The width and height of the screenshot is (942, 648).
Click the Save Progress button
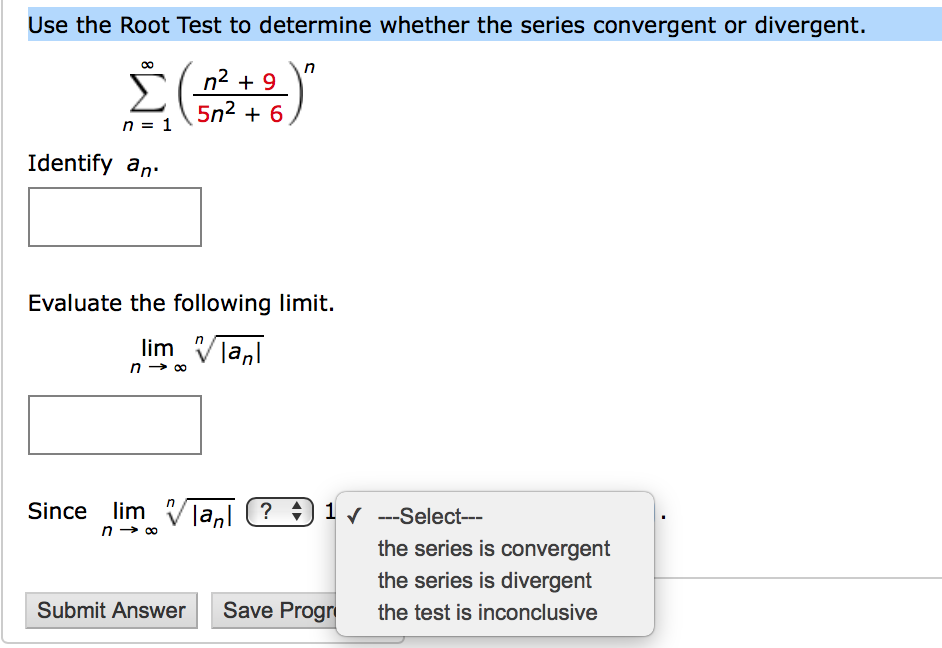point(277,610)
